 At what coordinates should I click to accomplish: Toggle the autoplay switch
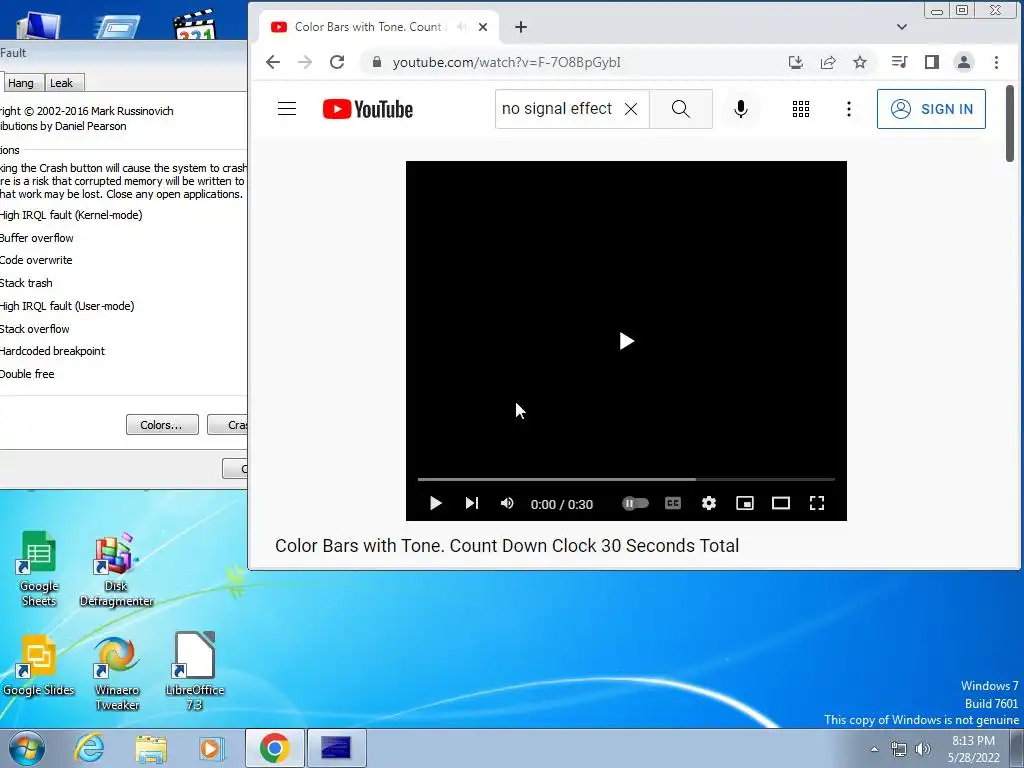[635, 503]
